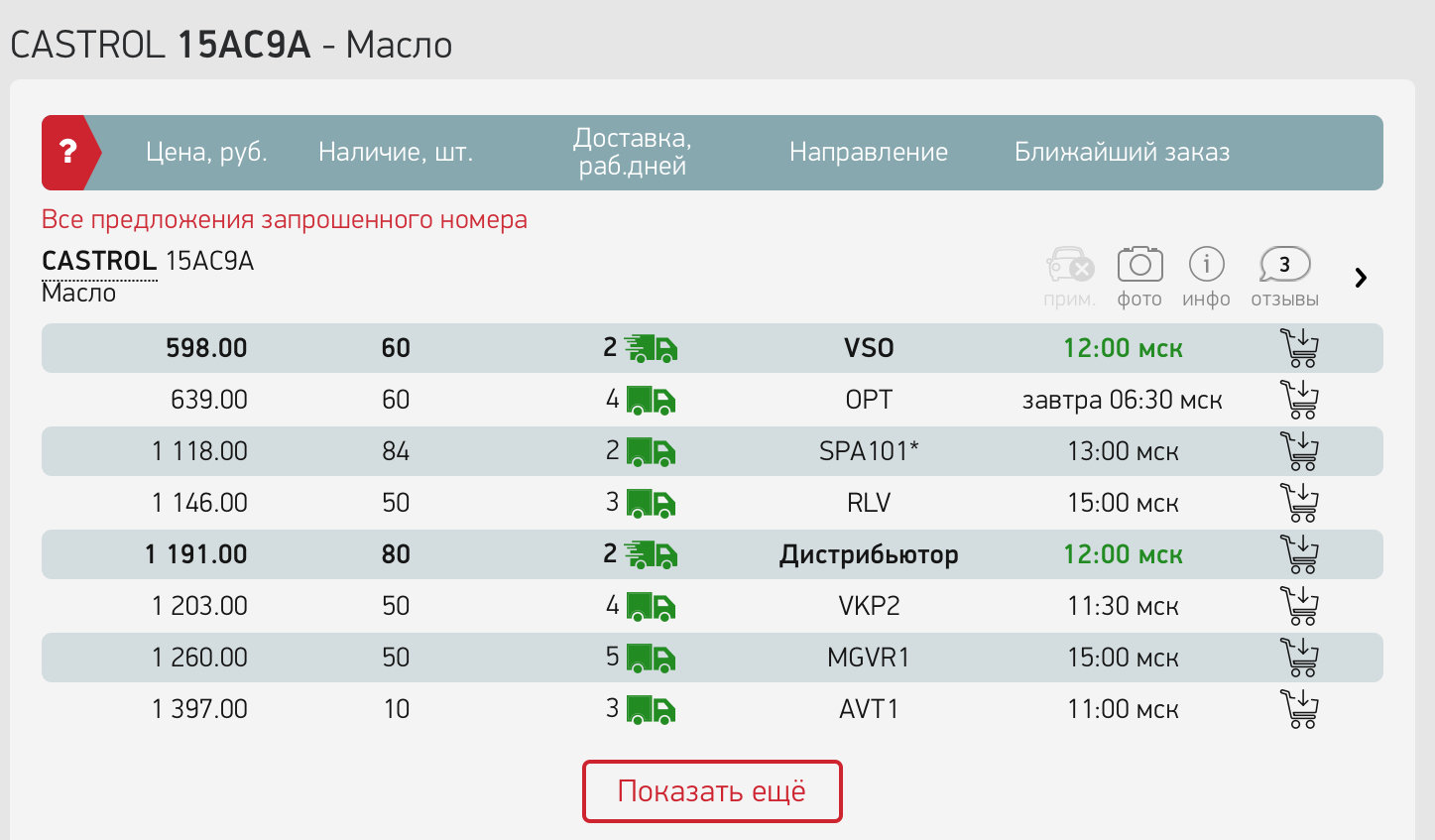Screen dimensions: 1435x840
Task: Expand product details with right chevron
Action: click(x=1361, y=278)
